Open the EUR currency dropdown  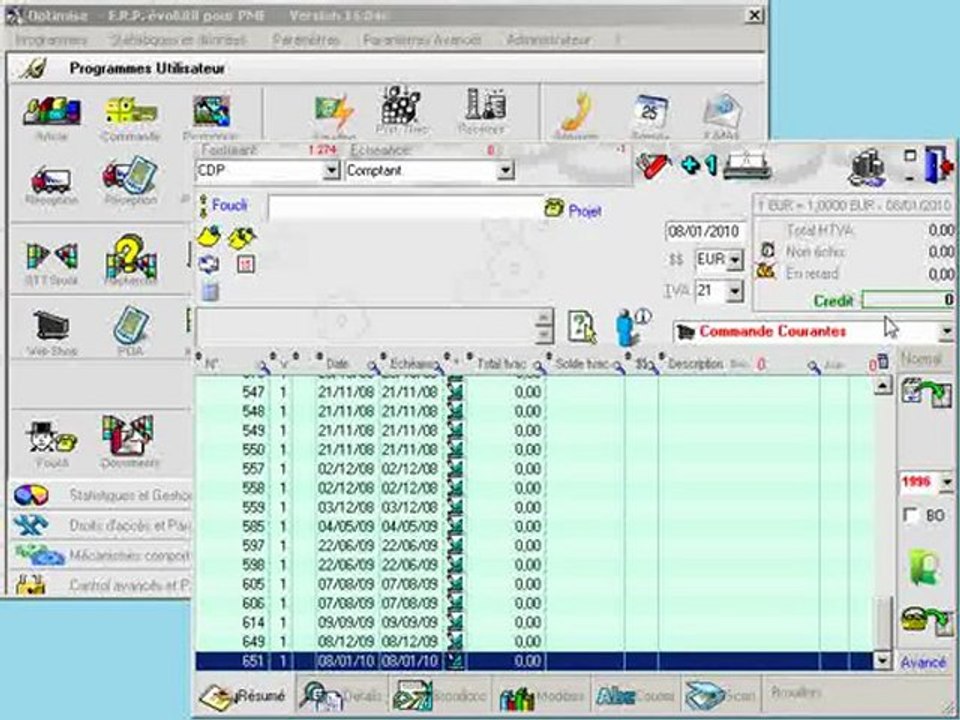pyautogui.click(x=735, y=260)
